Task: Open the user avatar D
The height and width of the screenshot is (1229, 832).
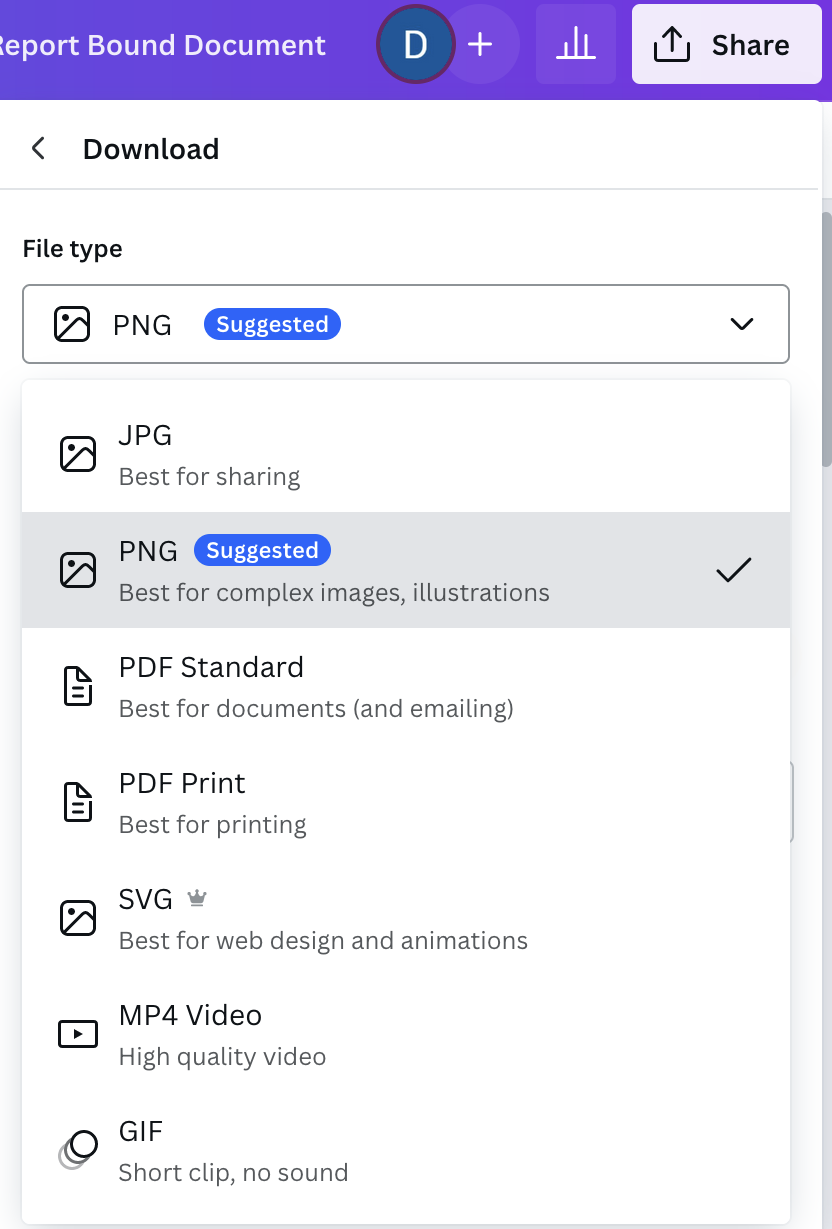Action: tap(415, 45)
